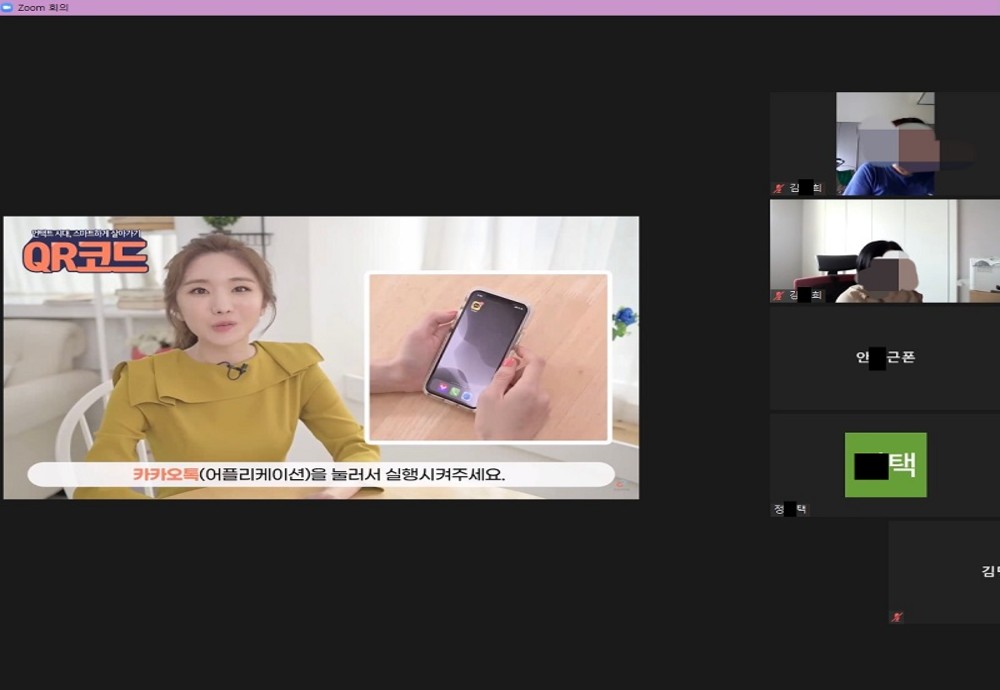Click muted mic icon on the cut-off bottom tile
Image resolution: width=1000 pixels, height=690 pixels.
pyautogui.click(x=896, y=617)
